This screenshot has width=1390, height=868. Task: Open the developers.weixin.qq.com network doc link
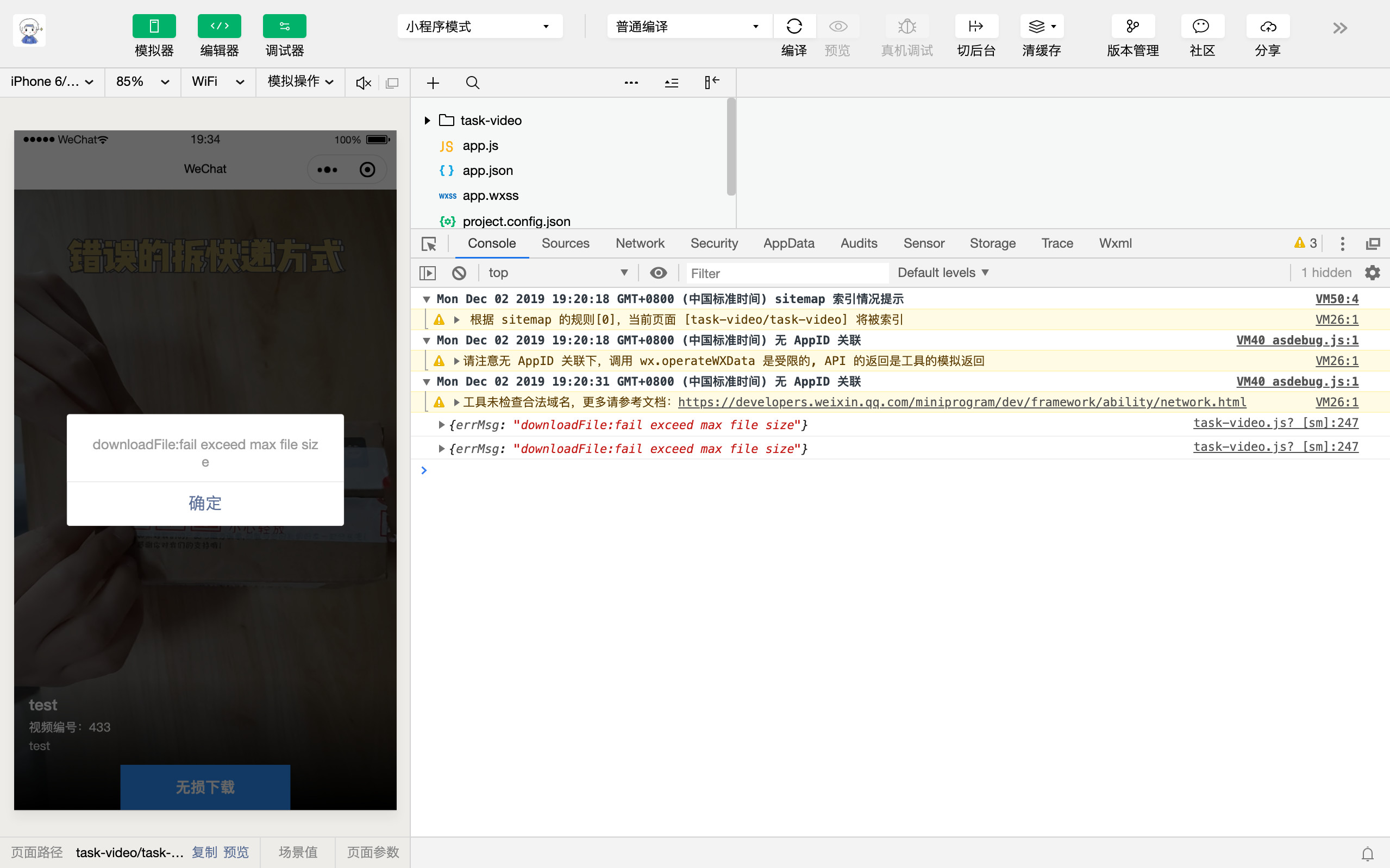click(962, 402)
